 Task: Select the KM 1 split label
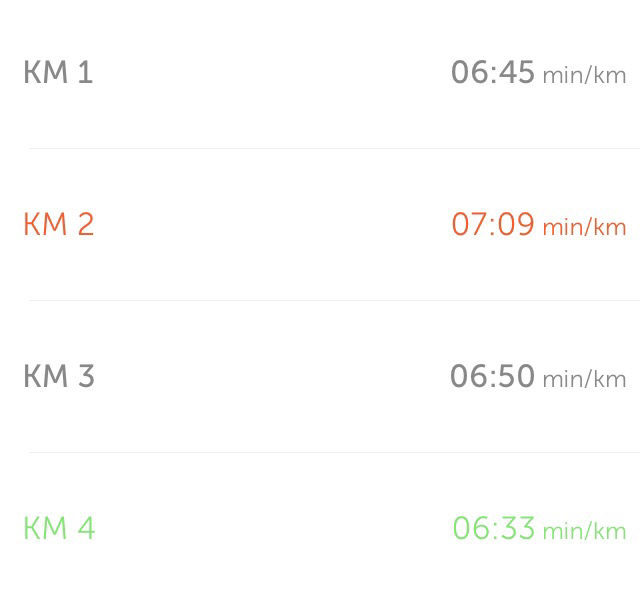click(58, 73)
